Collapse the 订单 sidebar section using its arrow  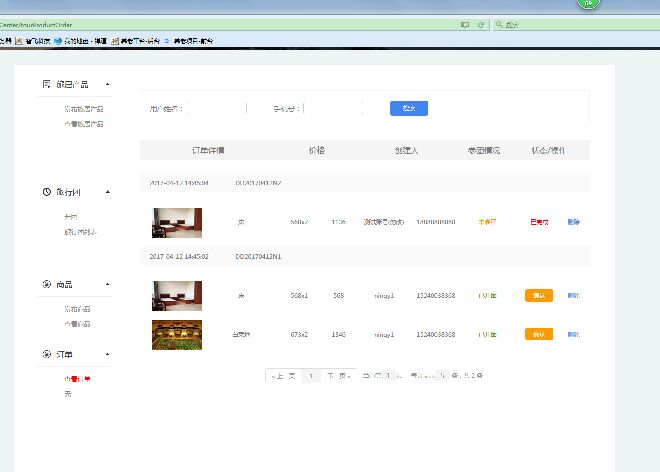point(107,354)
